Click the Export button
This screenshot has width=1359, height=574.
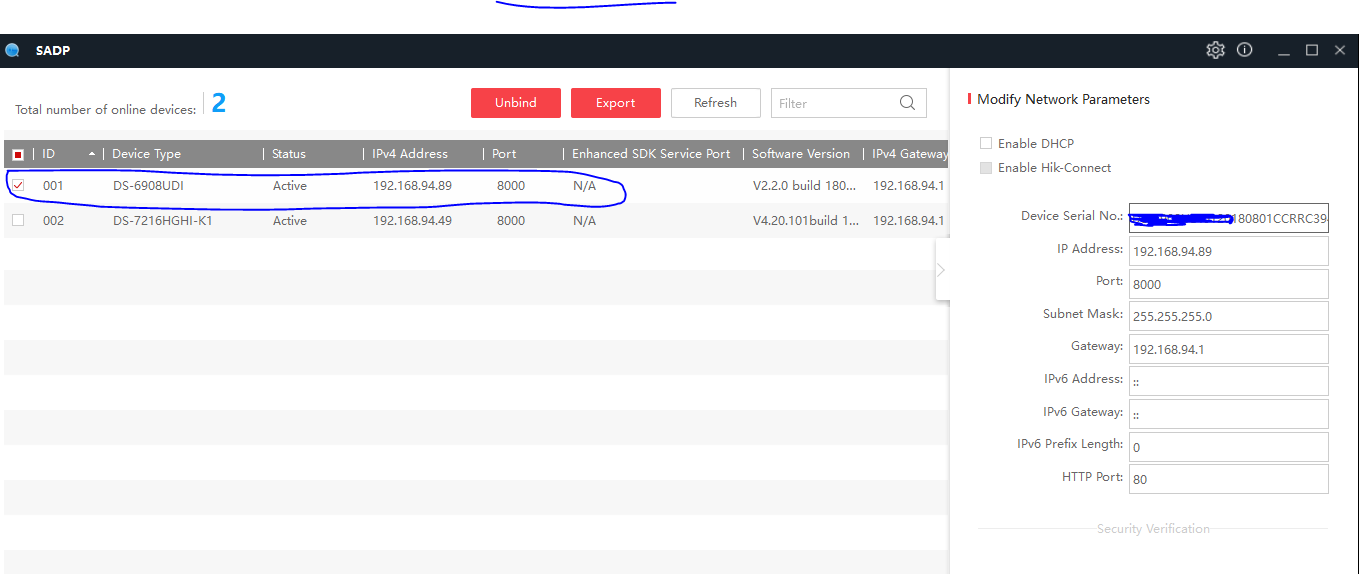coord(615,103)
